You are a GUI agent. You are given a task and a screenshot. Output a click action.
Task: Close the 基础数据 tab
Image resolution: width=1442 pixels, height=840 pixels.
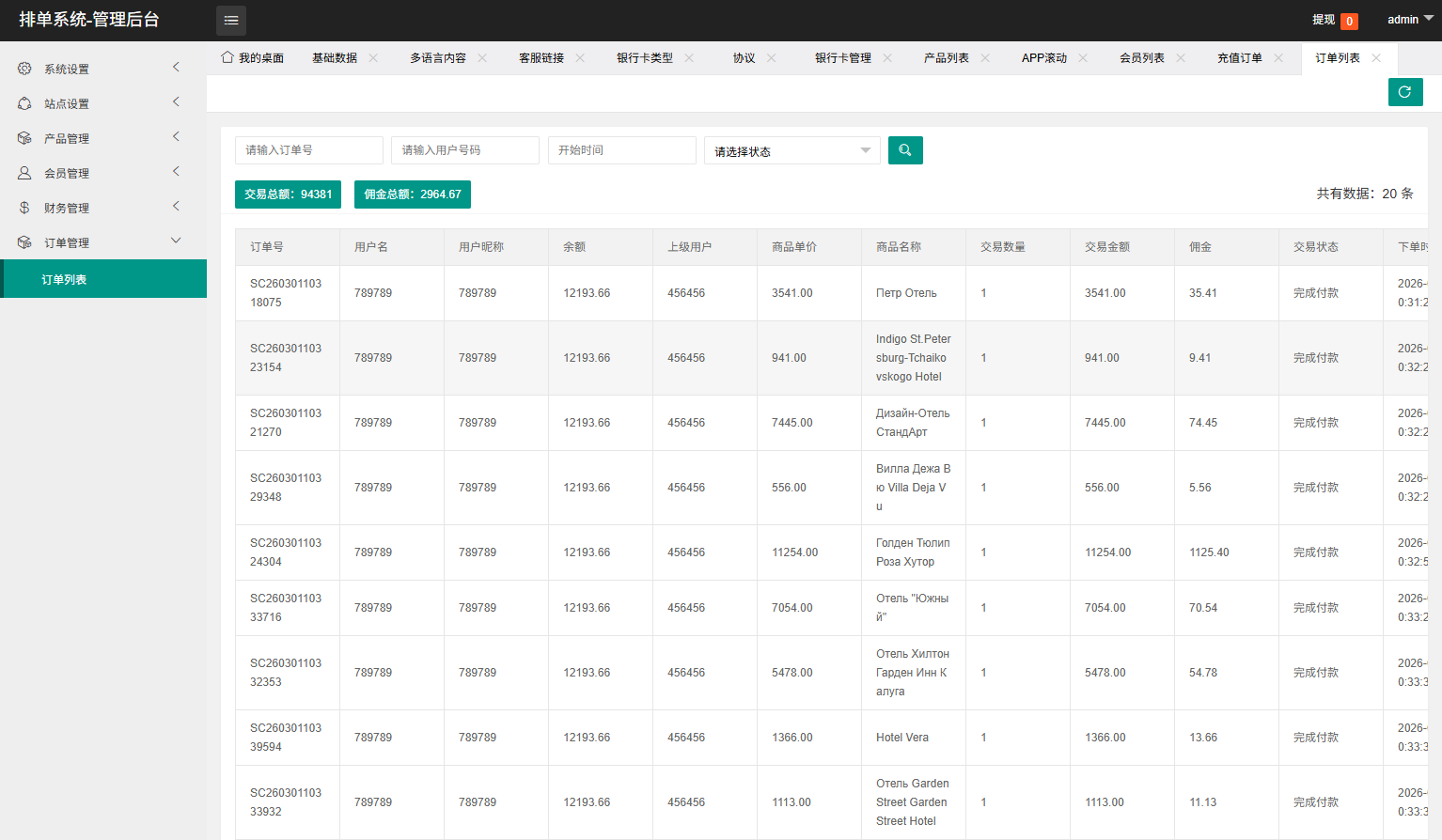click(373, 58)
